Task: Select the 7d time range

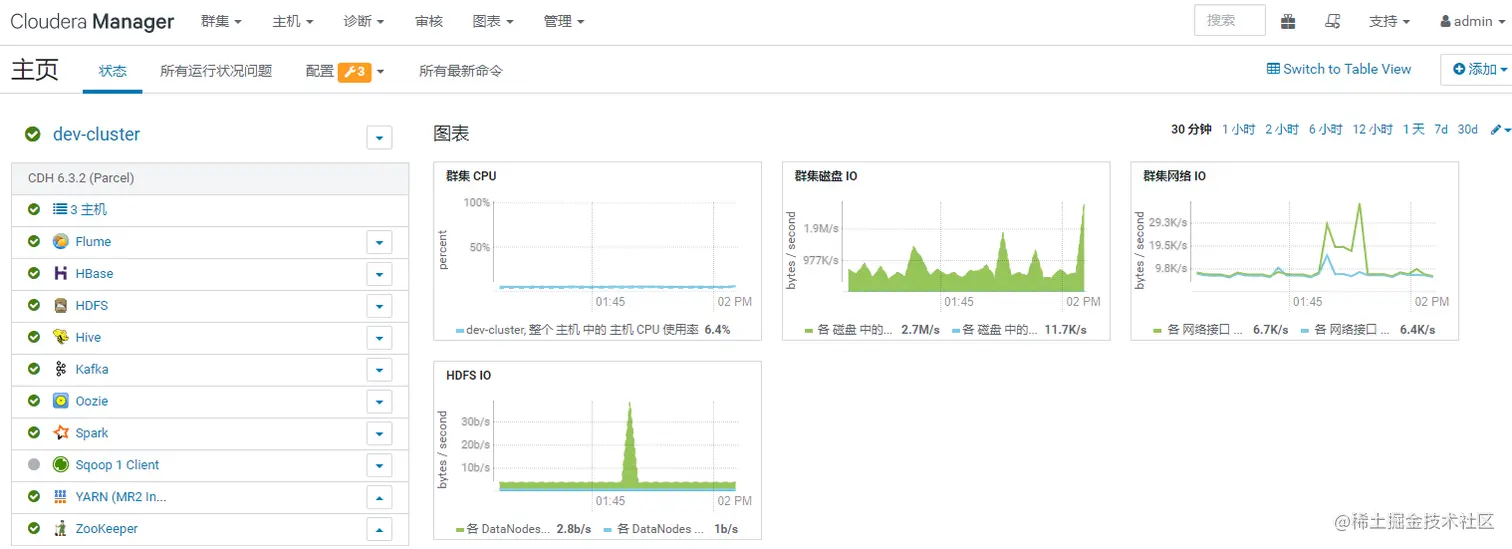Action: coord(1441,130)
